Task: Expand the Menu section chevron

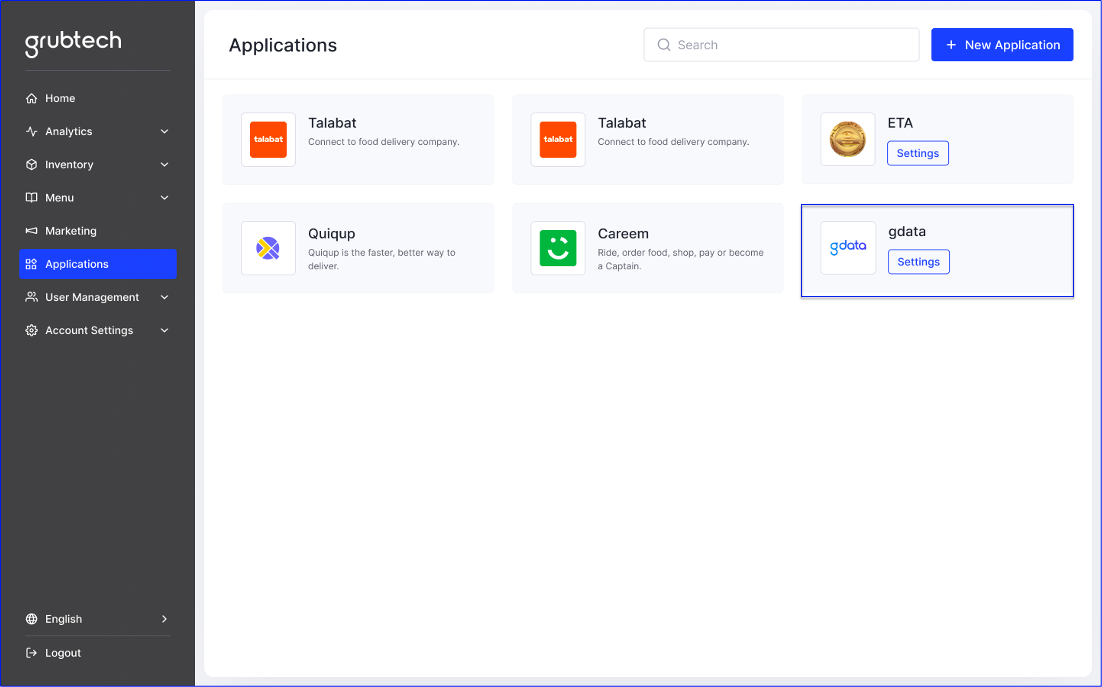Action: [x=164, y=197]
